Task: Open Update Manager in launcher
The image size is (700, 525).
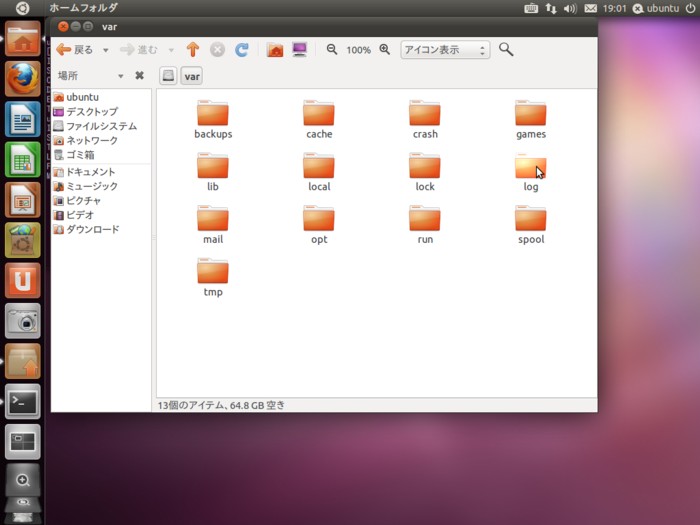Action: 23,361
